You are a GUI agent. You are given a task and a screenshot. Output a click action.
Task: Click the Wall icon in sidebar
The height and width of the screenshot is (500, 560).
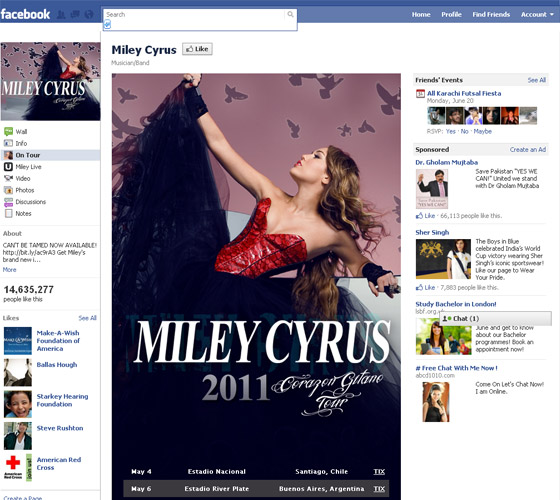pyautogui.click(x=8, y=131)
